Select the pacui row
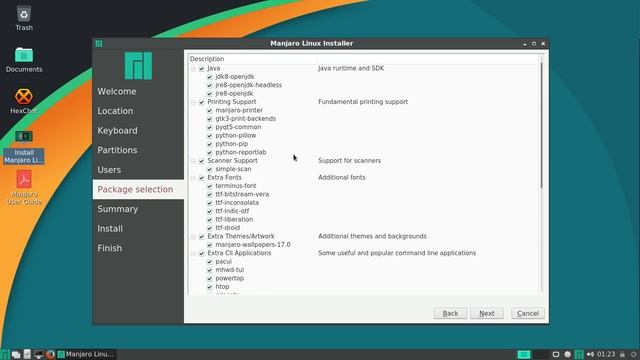640x360 pixels. 223,262
